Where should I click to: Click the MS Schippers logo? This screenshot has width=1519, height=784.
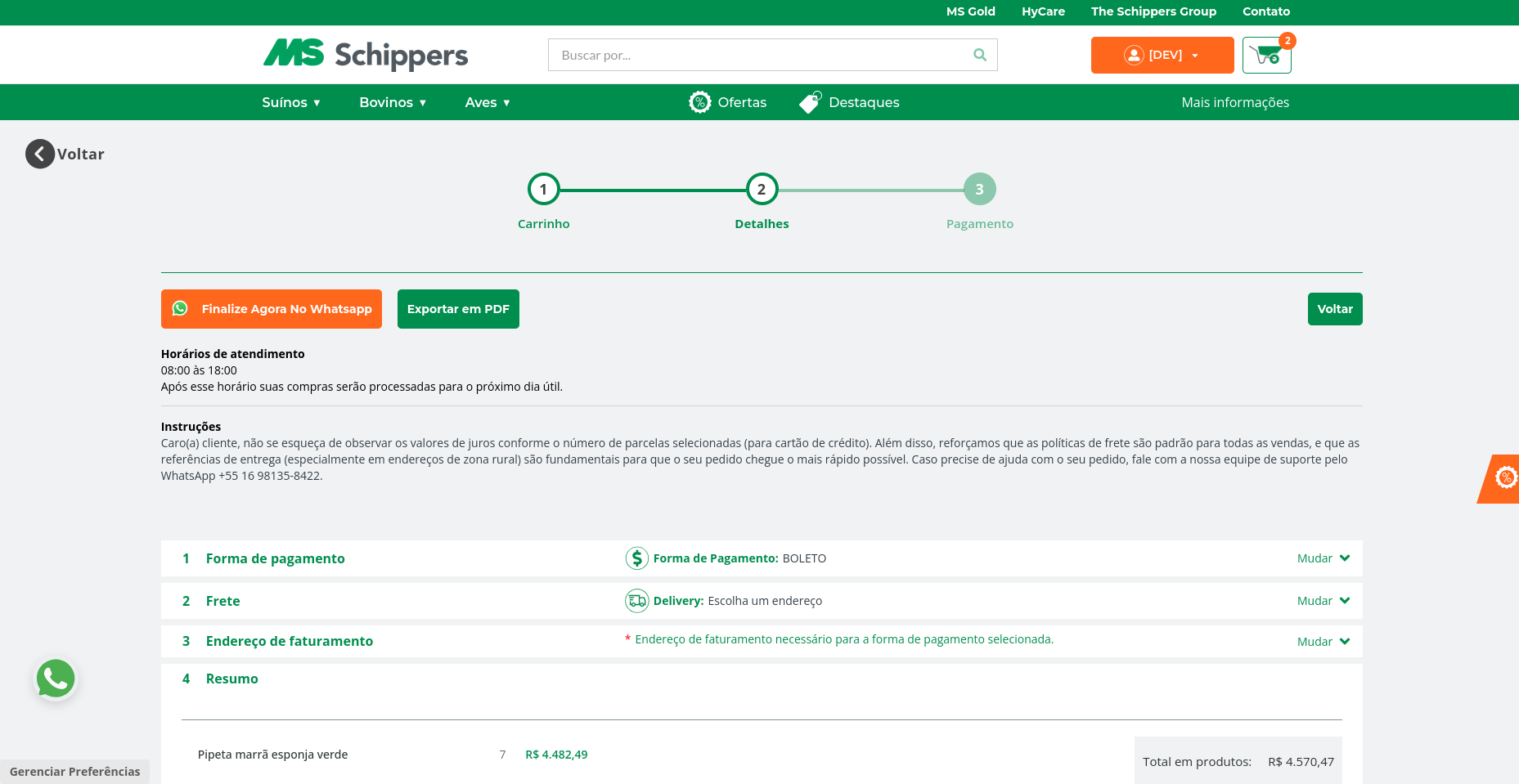point(365,55)
